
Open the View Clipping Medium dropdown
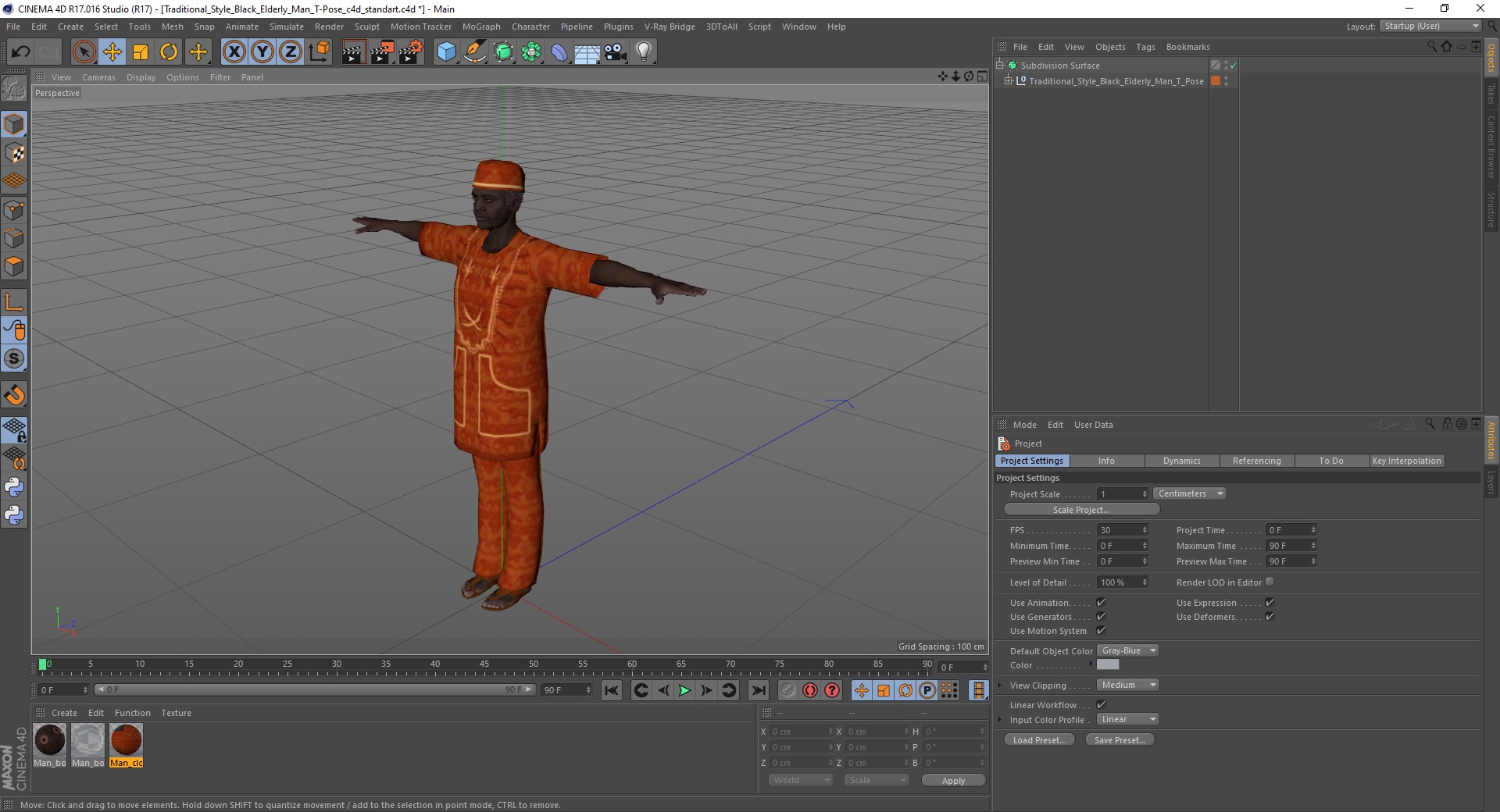point(1128,685)
